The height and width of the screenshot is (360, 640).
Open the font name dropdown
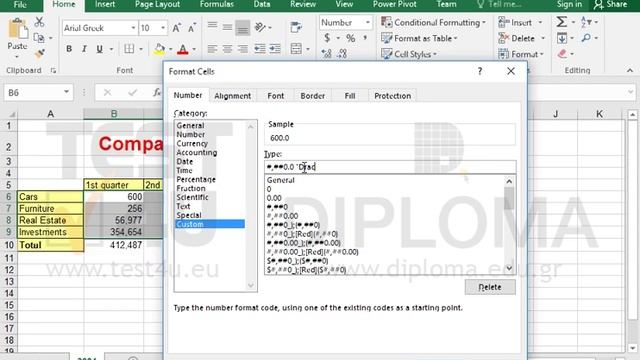pos(133,28)
